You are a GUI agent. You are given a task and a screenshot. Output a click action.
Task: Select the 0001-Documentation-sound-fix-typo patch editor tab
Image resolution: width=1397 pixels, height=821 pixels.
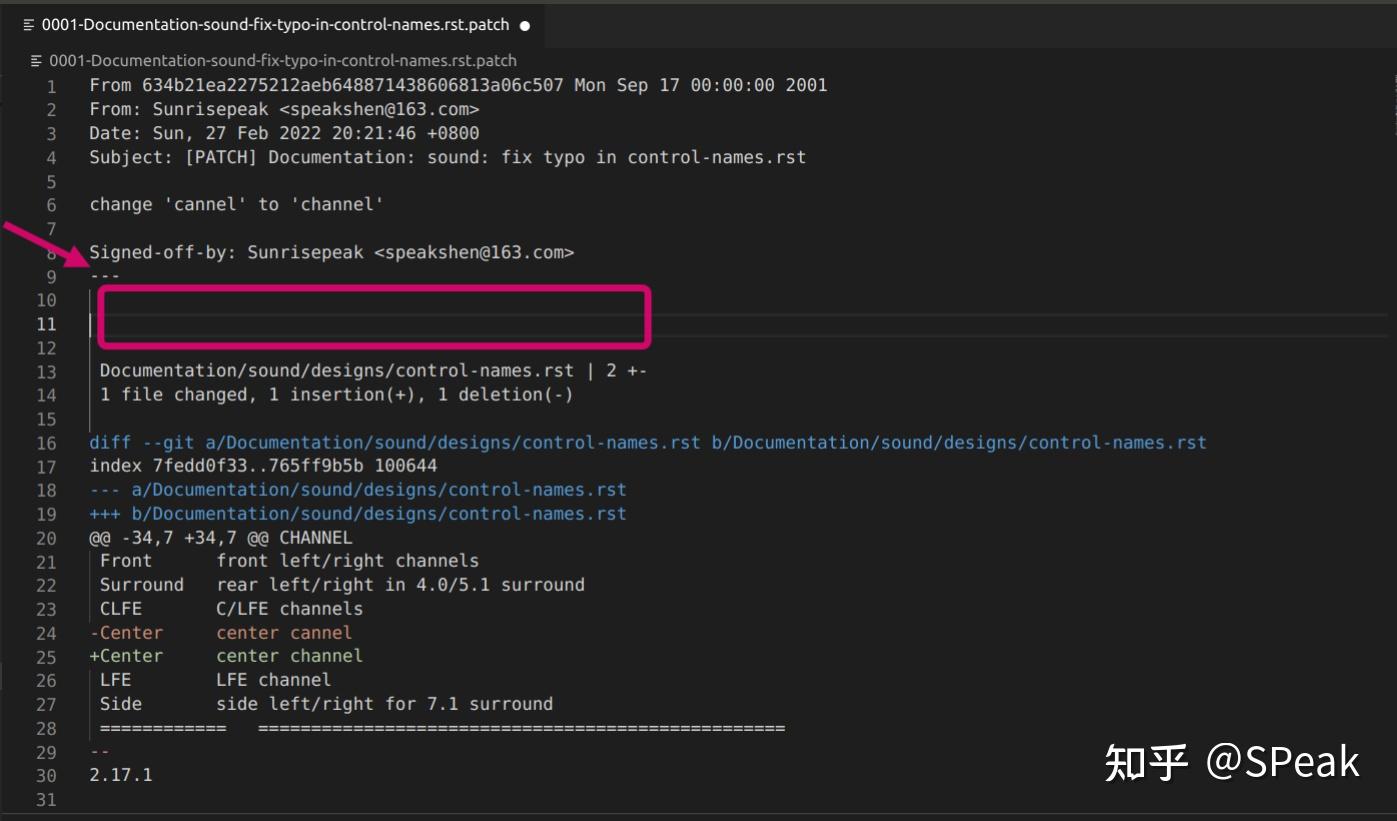pos(275,25)
